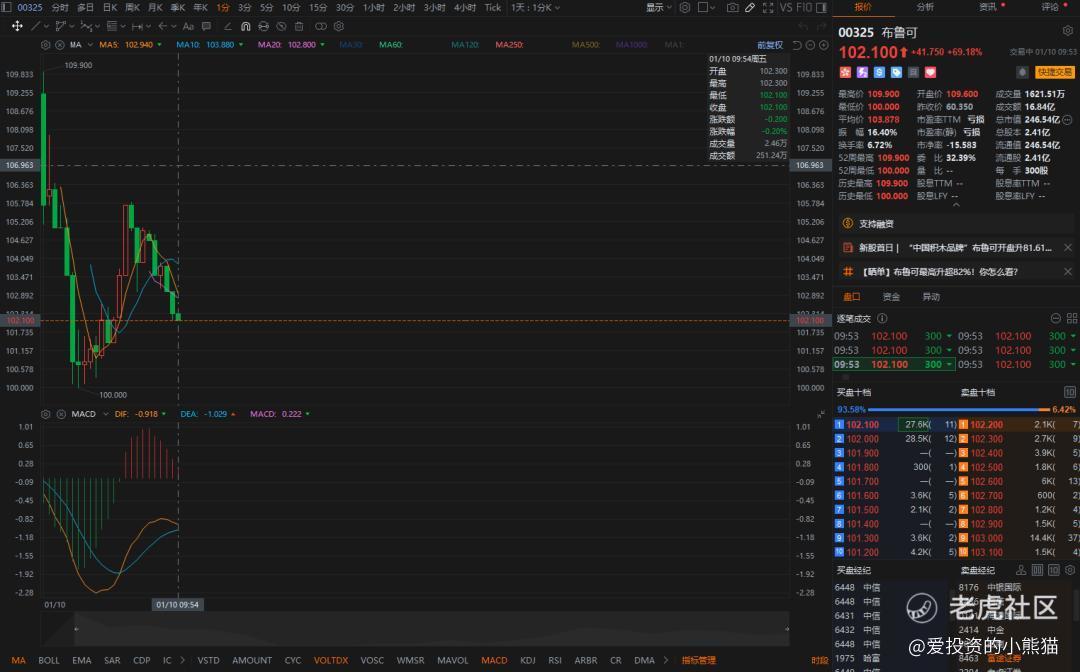The width and height of the screenshot is (1080, 672).
Task: Delete drawings with the trash icon
Action: click(x=299, y=26)
